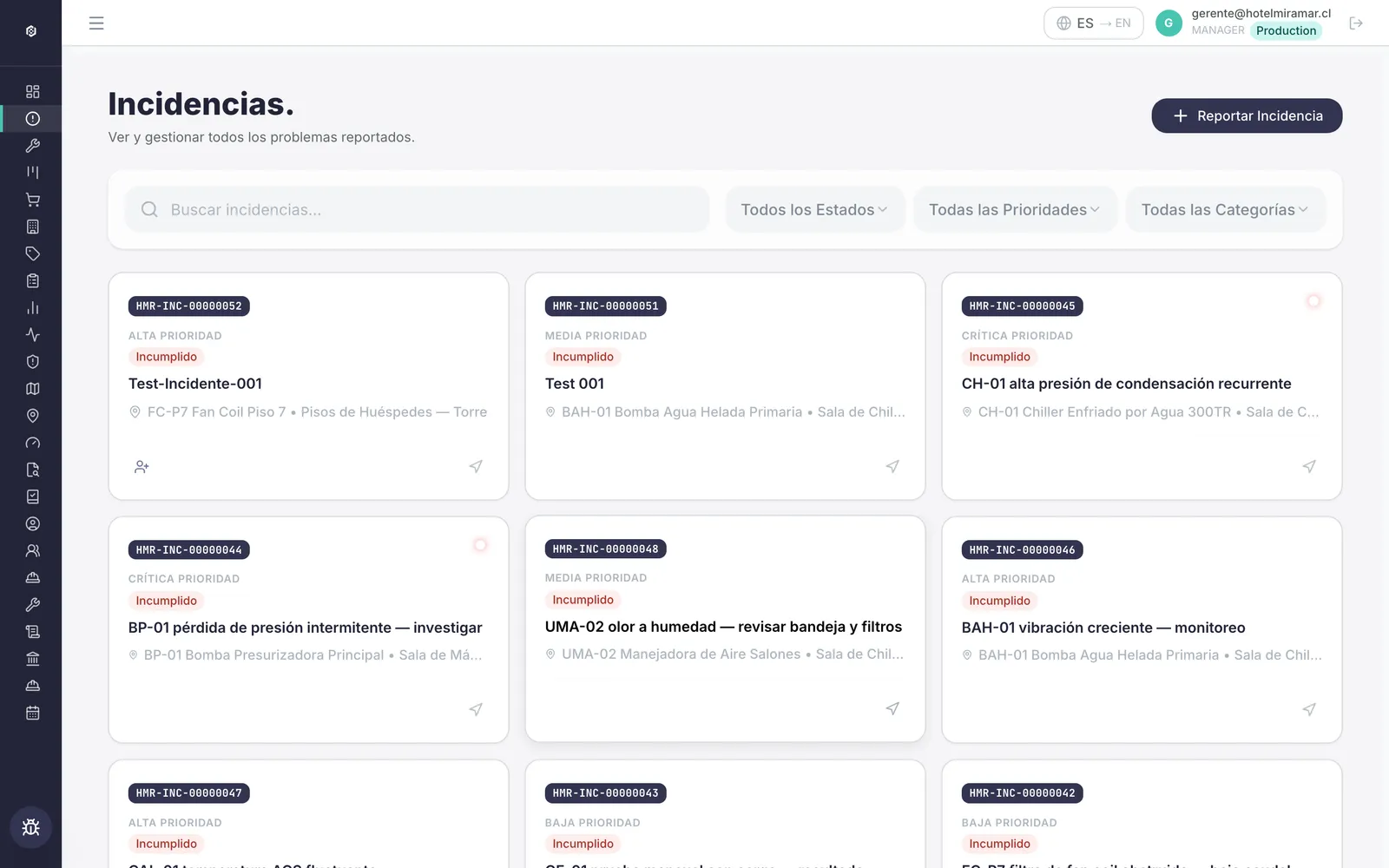Toggle the hamburger menu to collapse sidebar
Viewport: 1389px width, 868px height.
[96, 23]
